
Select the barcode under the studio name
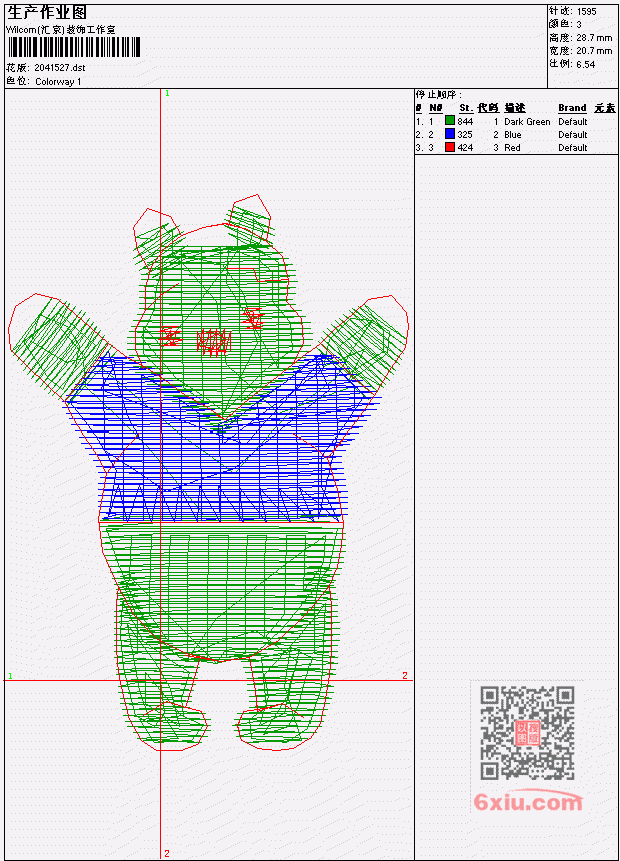pyautogui.click(x=74, y=47)
